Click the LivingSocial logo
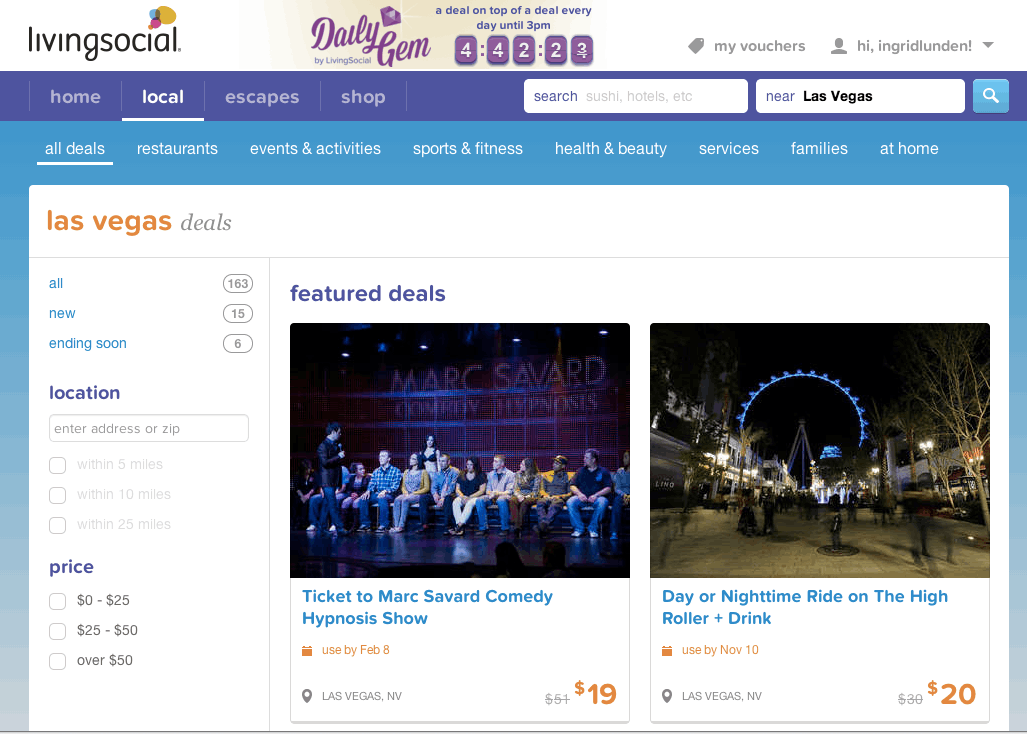Image resolution: width=1027 pixels, height=734 pixels. pos(104,34)
